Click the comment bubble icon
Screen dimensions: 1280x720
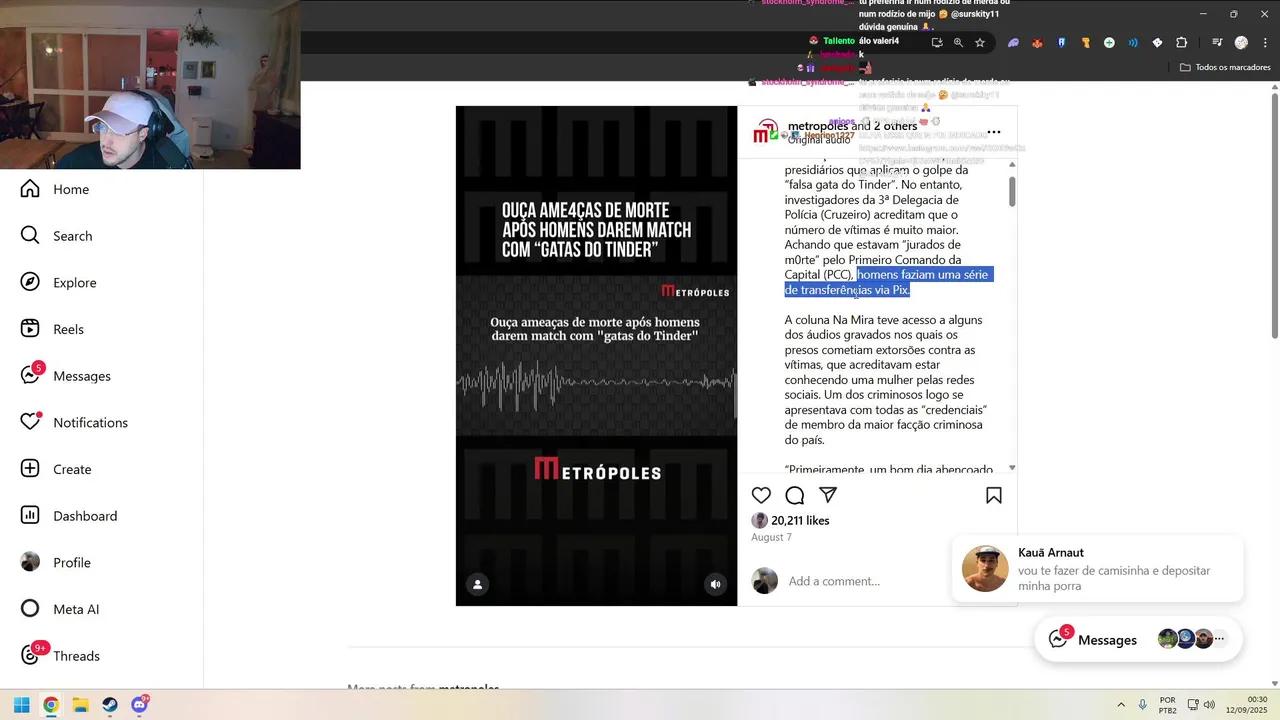(795, 495)
